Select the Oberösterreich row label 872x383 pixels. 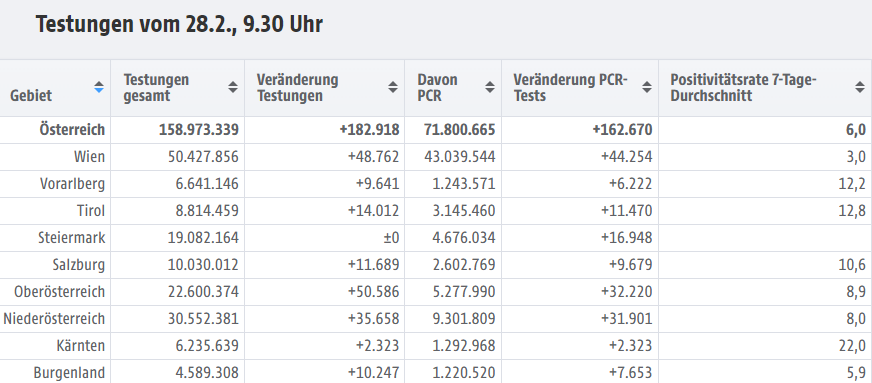point(60,292)
